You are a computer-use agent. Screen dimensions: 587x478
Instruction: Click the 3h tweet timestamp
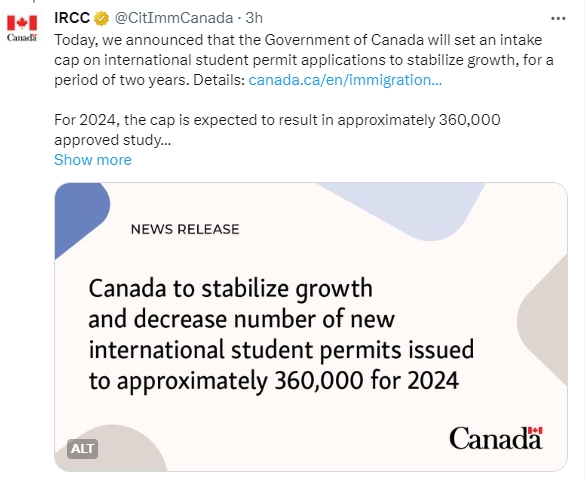point(254,18)
